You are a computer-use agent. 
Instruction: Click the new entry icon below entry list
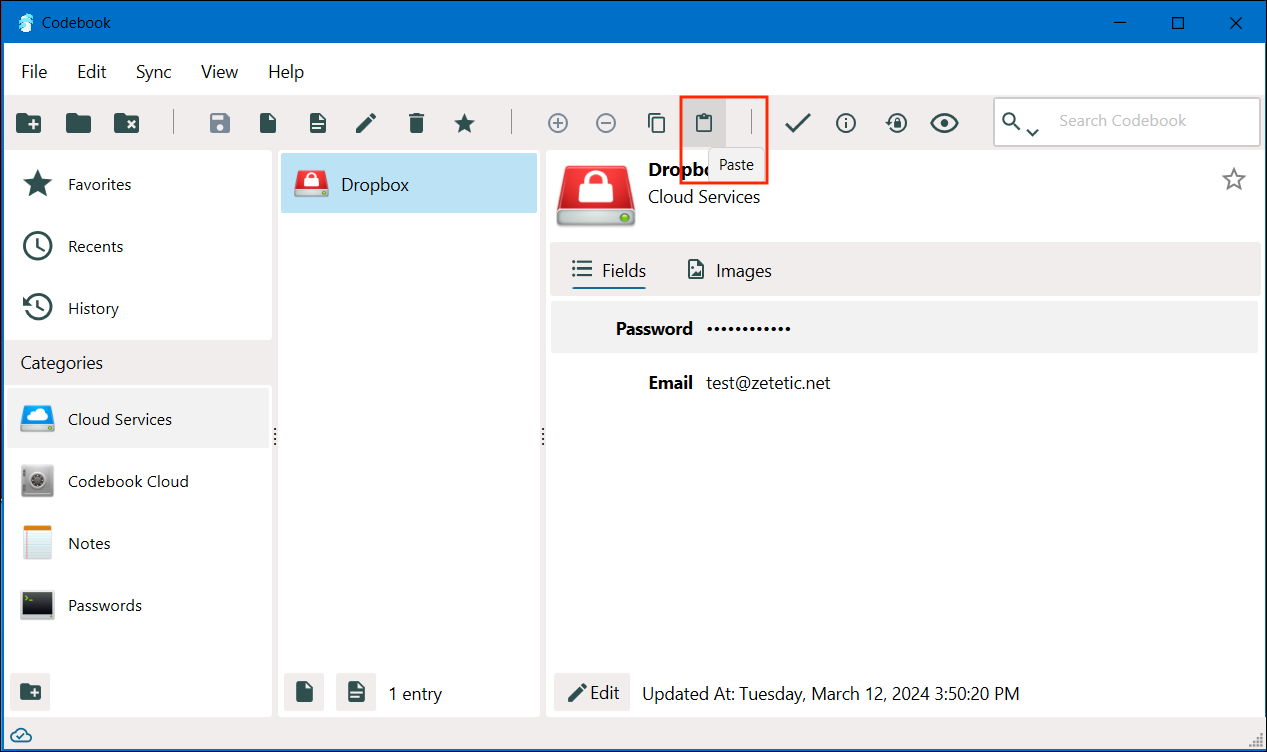pyautogui.click(x=304, y=692)
